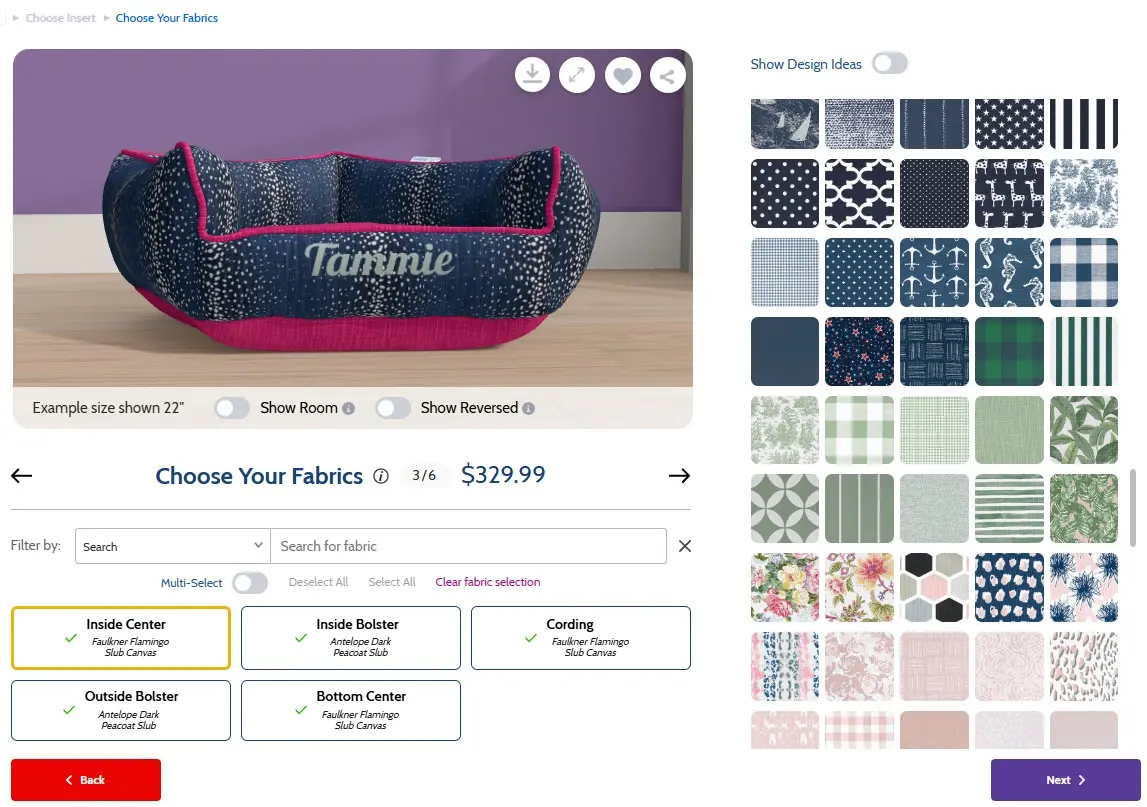Viewport: 1147px width, 807px height.
Task: Click the left arrow previous step icon
Action: 22,475
